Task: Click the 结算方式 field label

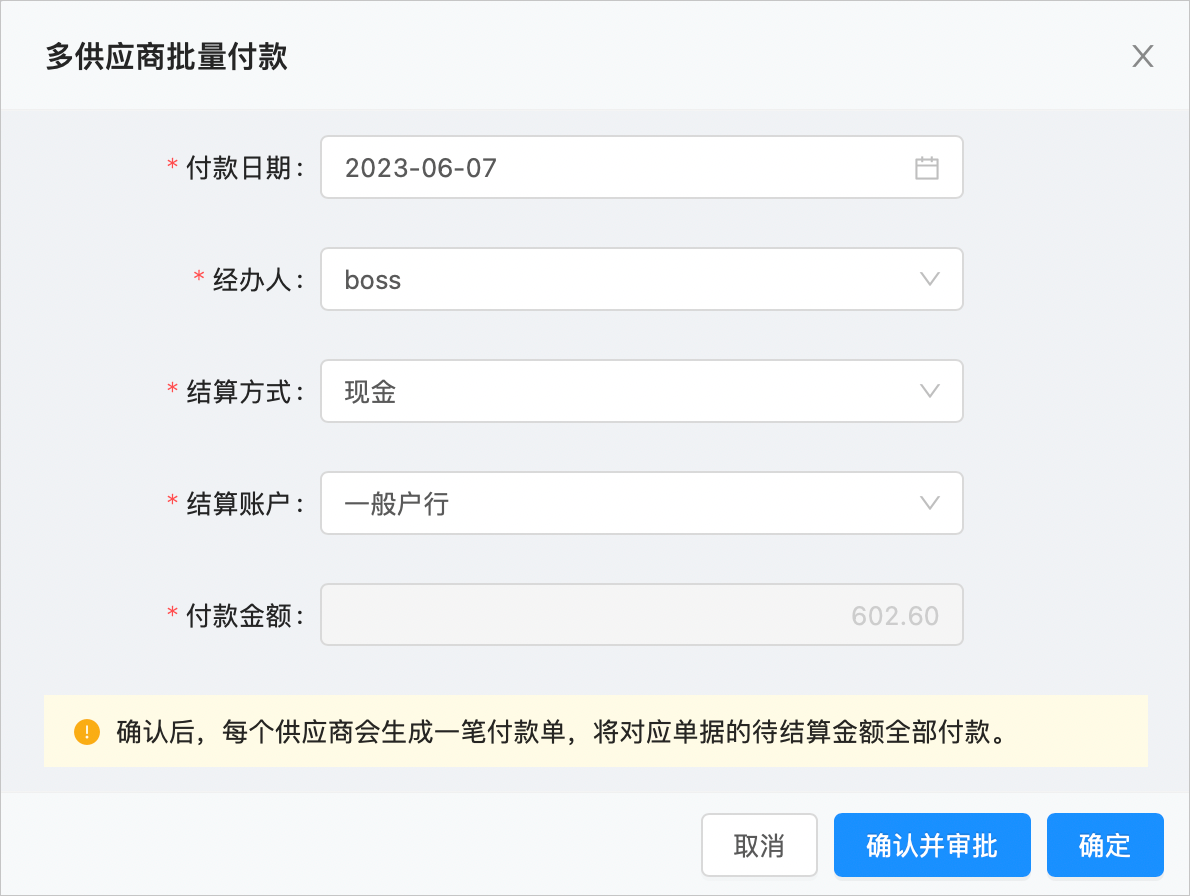Action: click(x=244, y=392)
